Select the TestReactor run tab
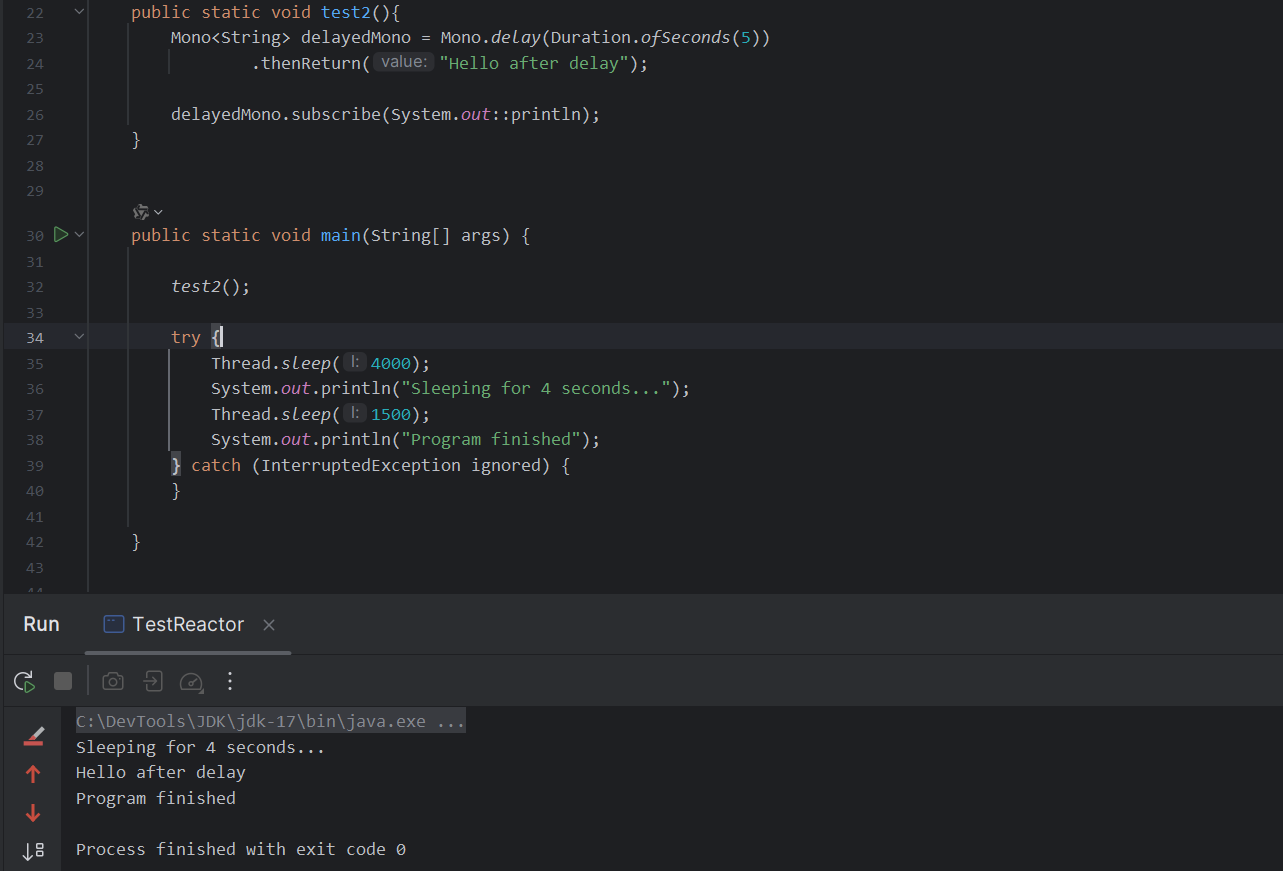 (188, 624)
